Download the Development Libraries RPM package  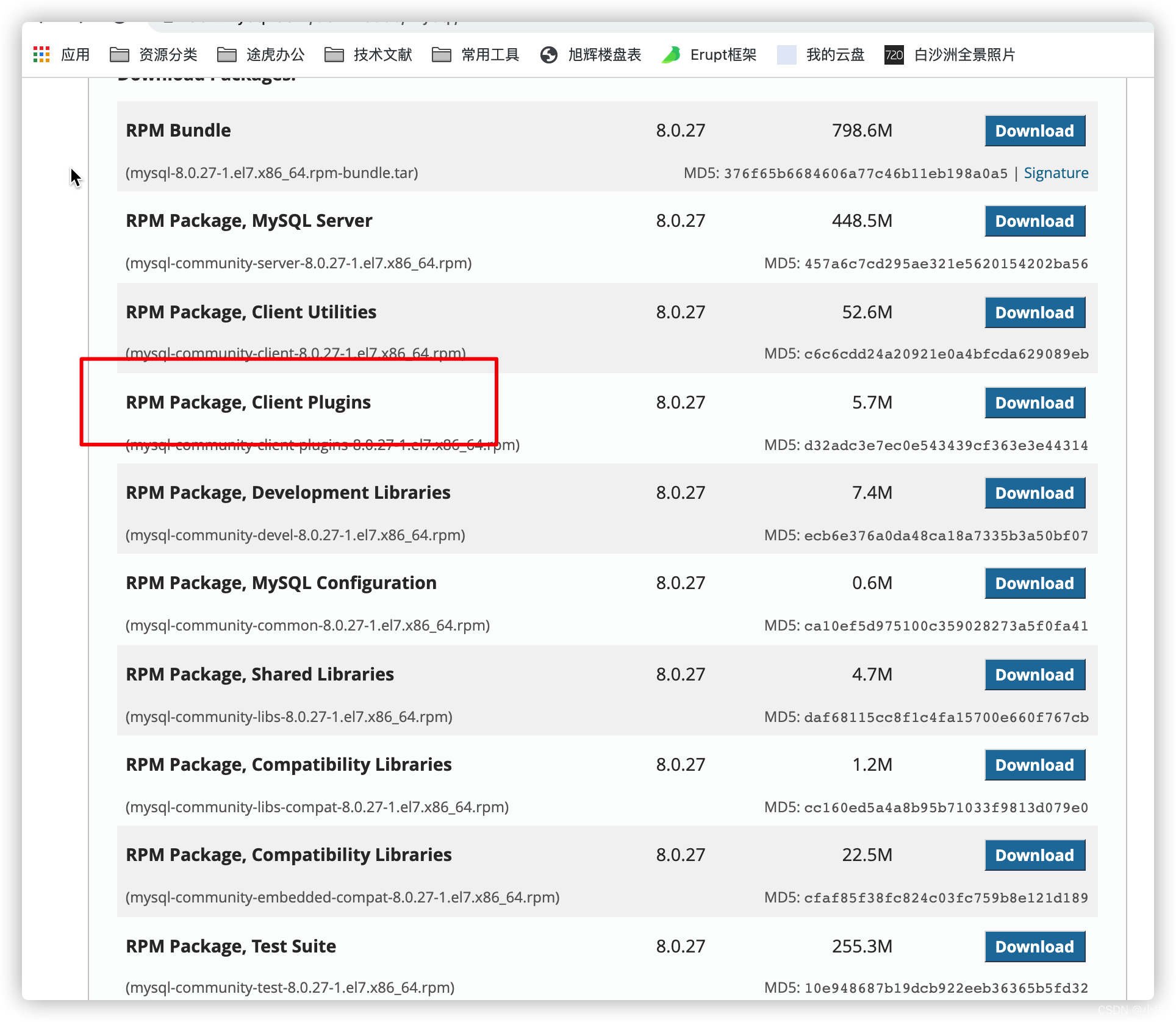coord(1034,493)
